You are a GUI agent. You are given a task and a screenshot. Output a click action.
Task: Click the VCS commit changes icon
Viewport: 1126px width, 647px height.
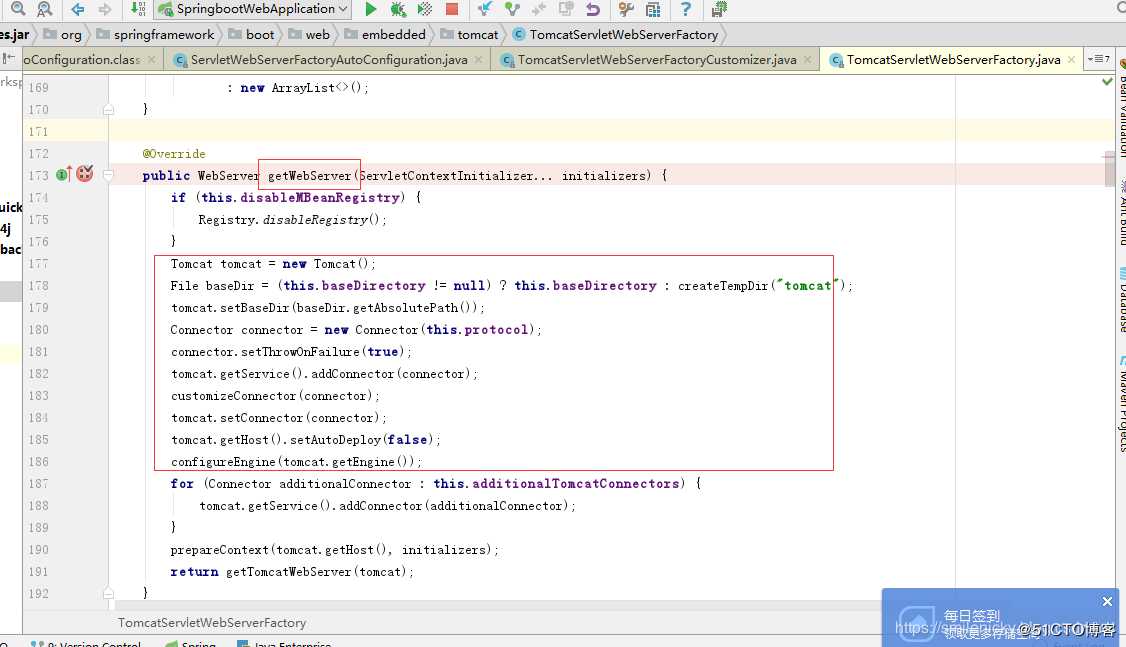coord(511,9)
